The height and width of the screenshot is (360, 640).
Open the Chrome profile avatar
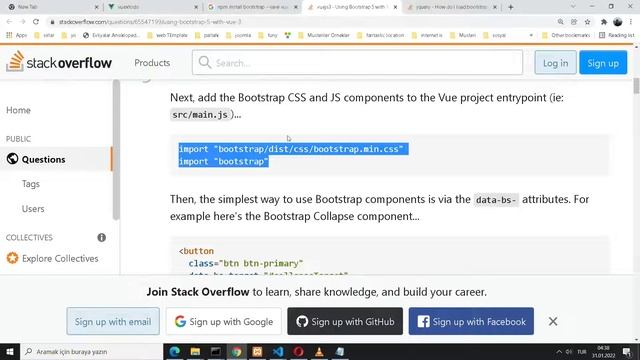[618, 22]
